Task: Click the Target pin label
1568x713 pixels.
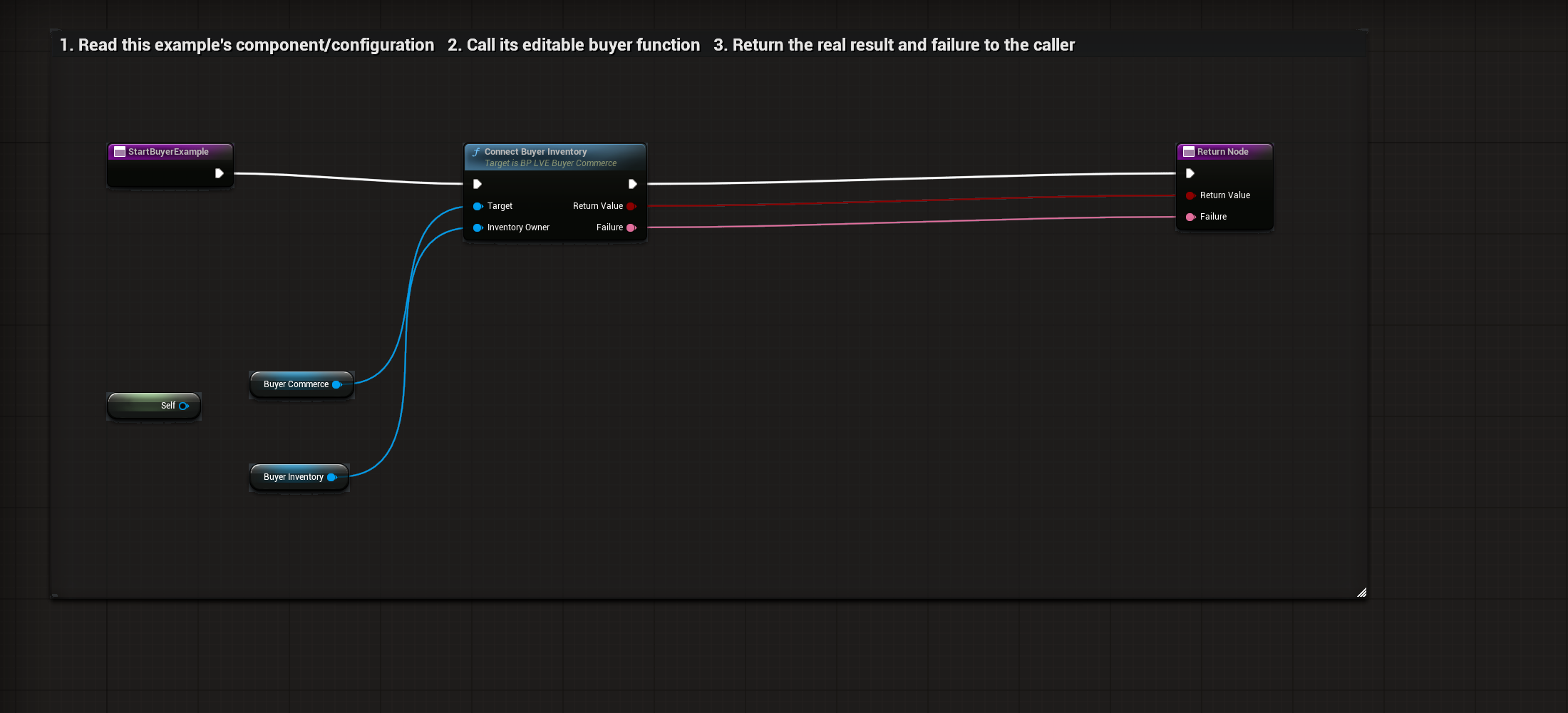Action: coord(500,206)
